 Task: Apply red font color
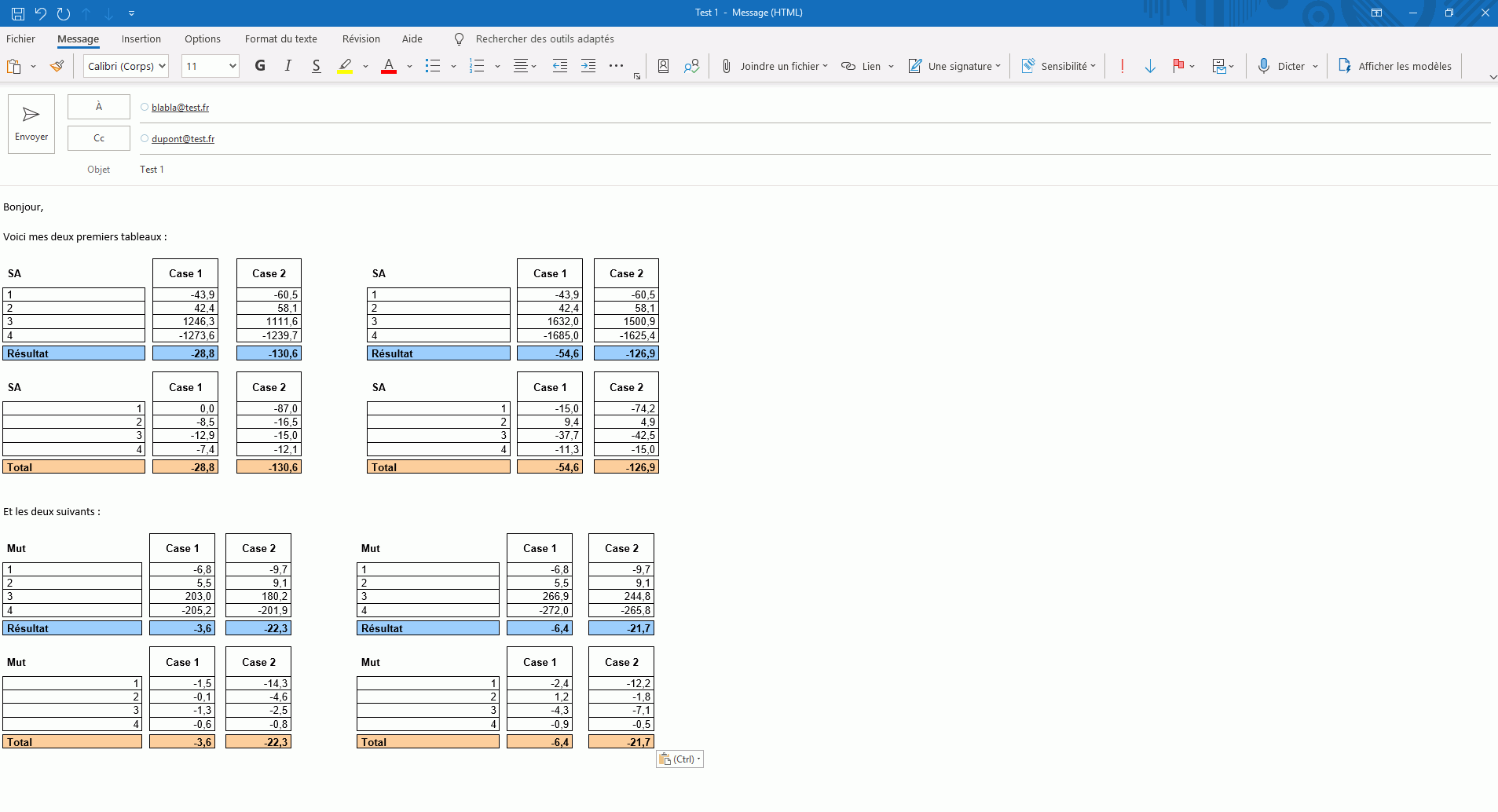(x=389, y=66)
